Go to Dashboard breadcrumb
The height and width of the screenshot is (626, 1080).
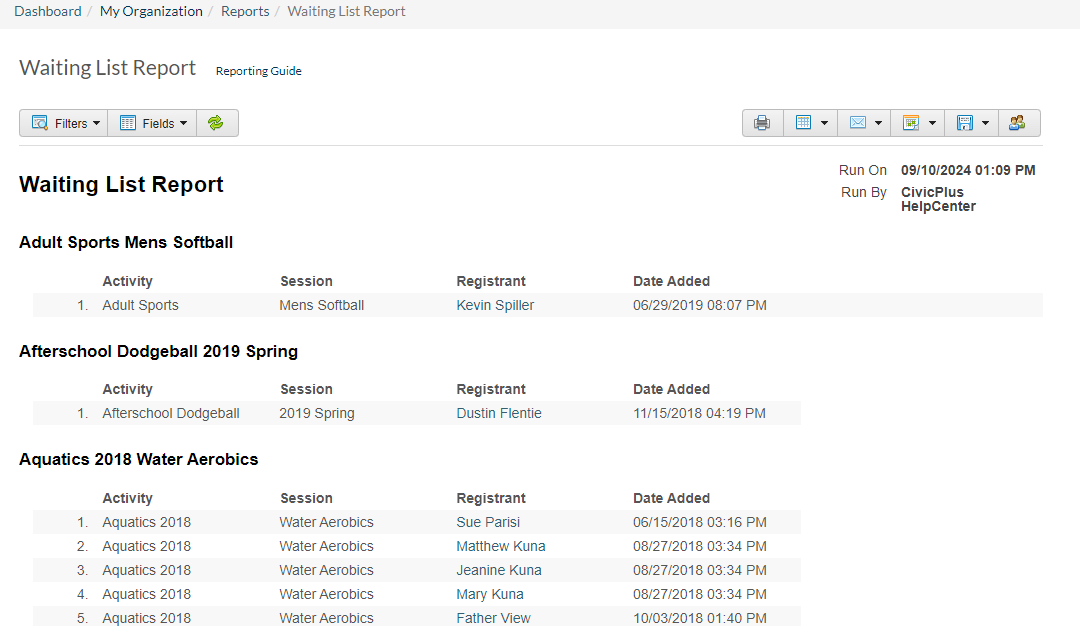pyautogui.click(x=48, y=12)
